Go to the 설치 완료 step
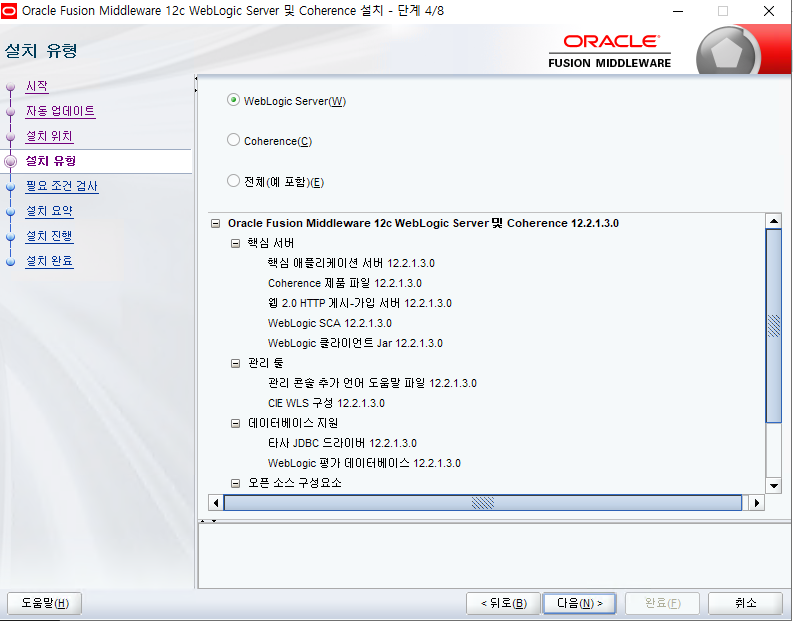 (49, 261)
